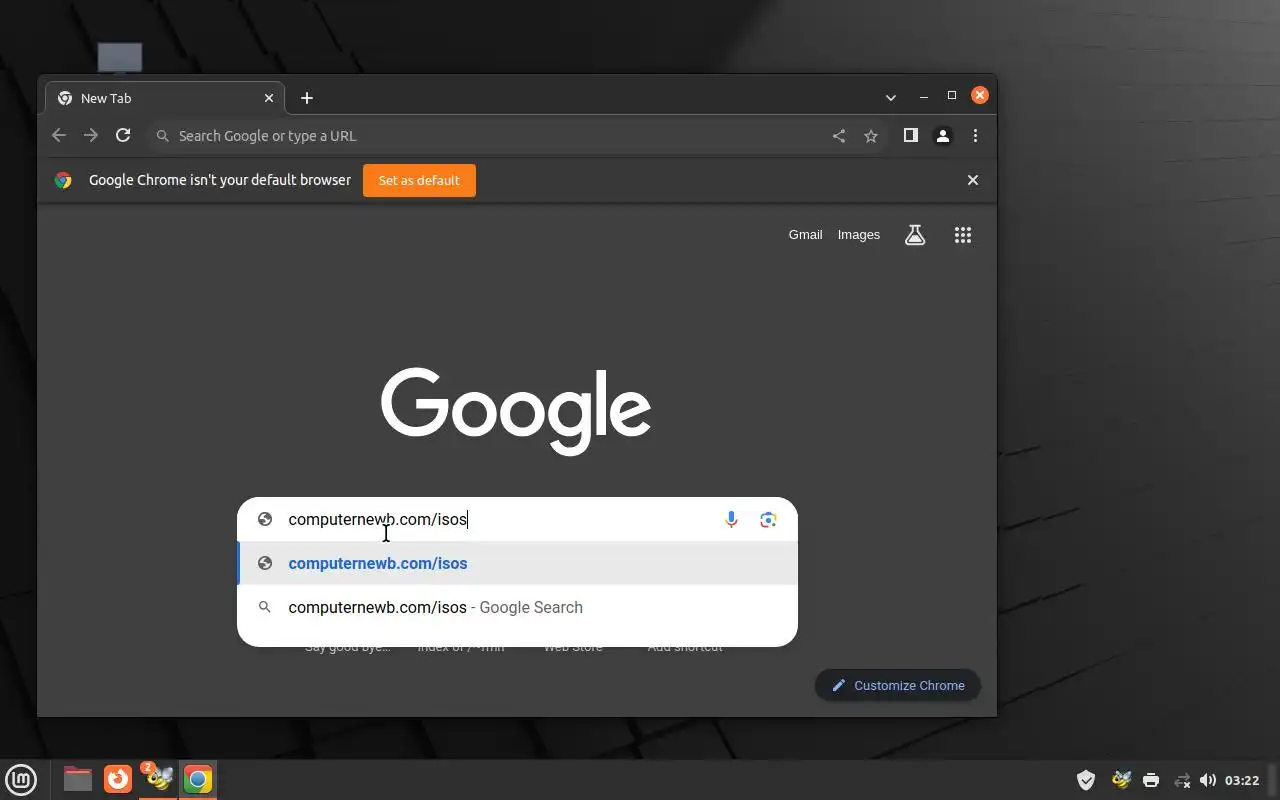Bookmark this tab with the star icon
Viewport: 1280px width, 800px height.
[871, 136]
